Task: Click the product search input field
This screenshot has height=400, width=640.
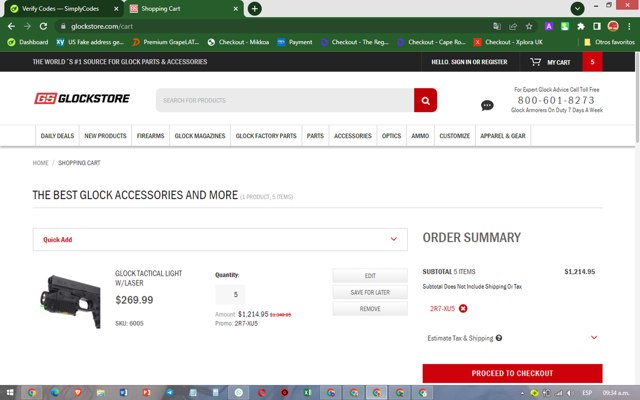Action: pyautogui.click(x=285, y=100)
